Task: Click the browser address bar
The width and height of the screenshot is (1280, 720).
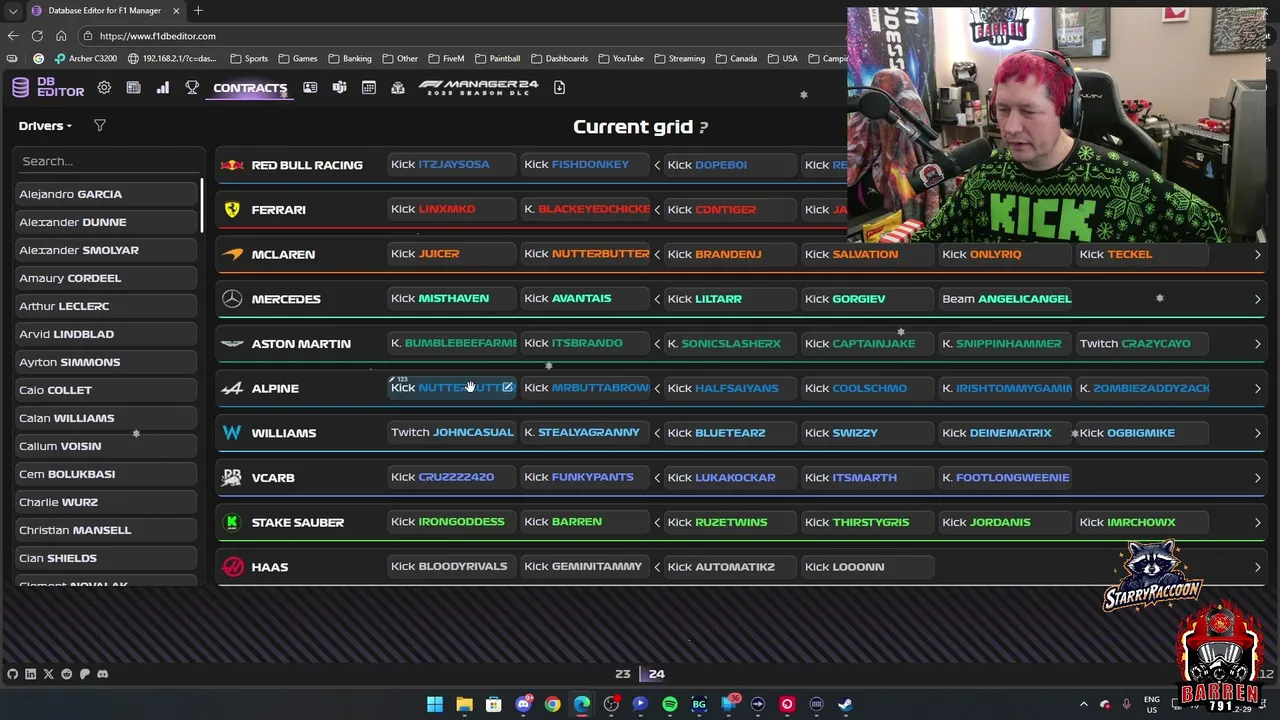Action: (x=460, y=36)
